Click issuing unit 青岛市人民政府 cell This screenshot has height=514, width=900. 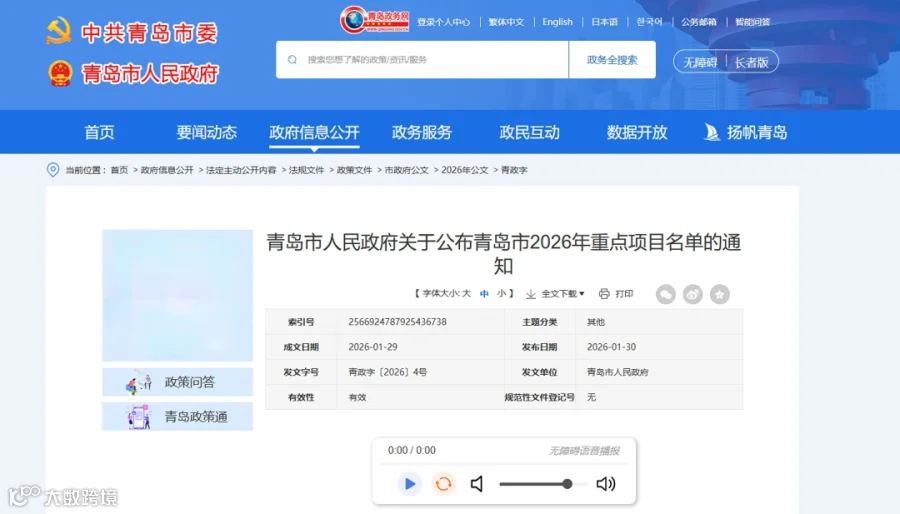coord(618,372)
